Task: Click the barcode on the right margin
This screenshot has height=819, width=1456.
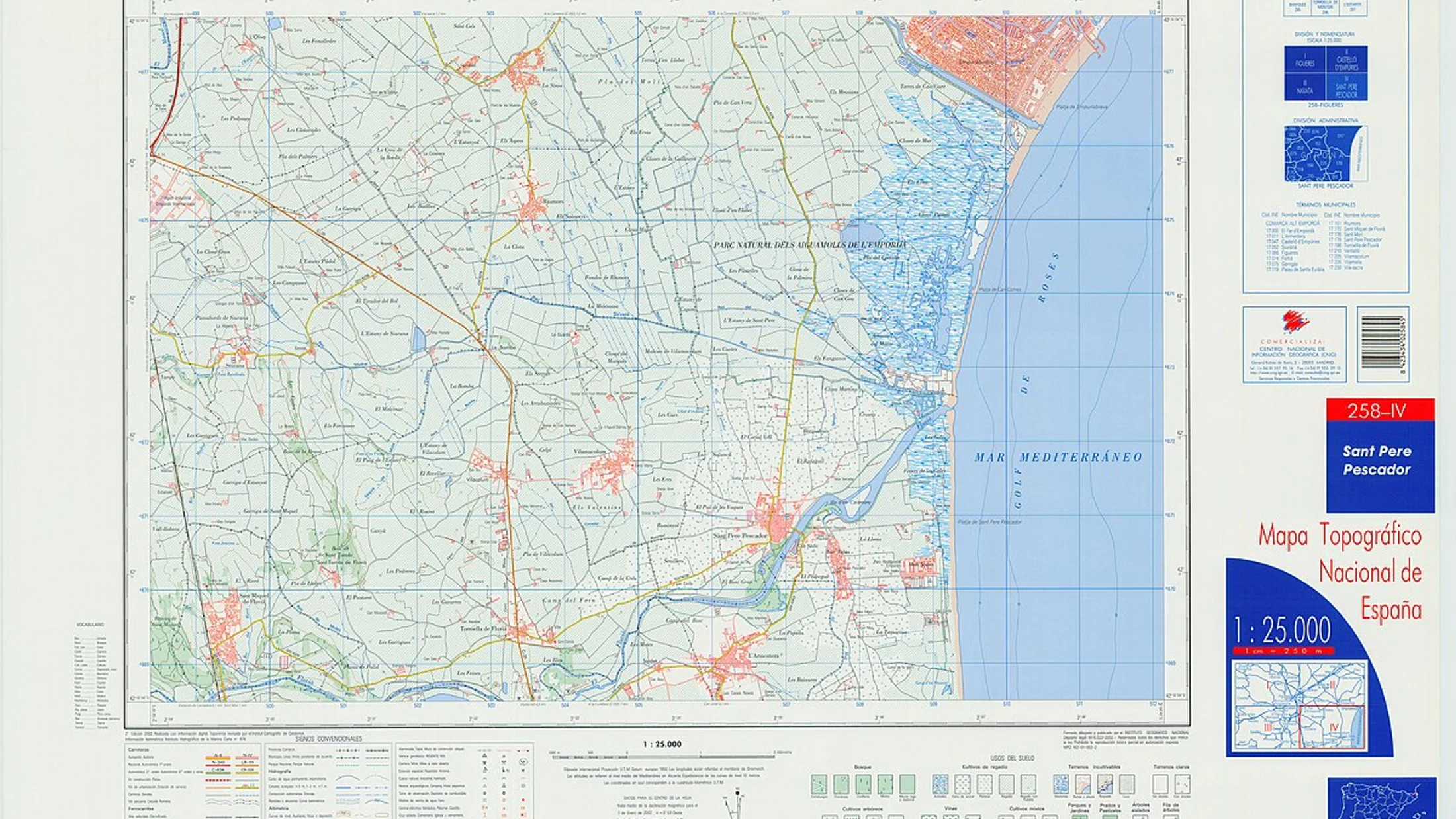Action: (x=1383, y=342)
